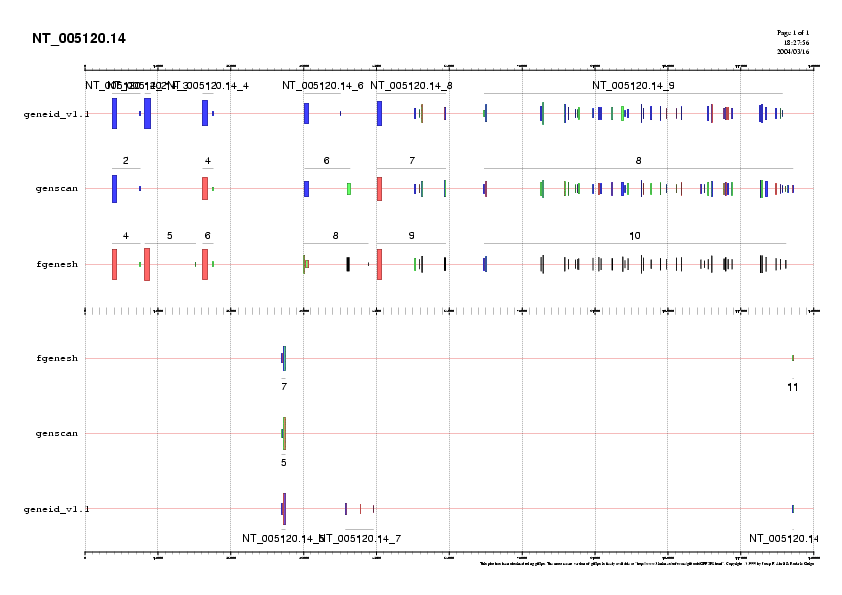Click the upper geneid_v1.1 track label
The width and height of the screenshot is (842, 595).
pos(56,114)
